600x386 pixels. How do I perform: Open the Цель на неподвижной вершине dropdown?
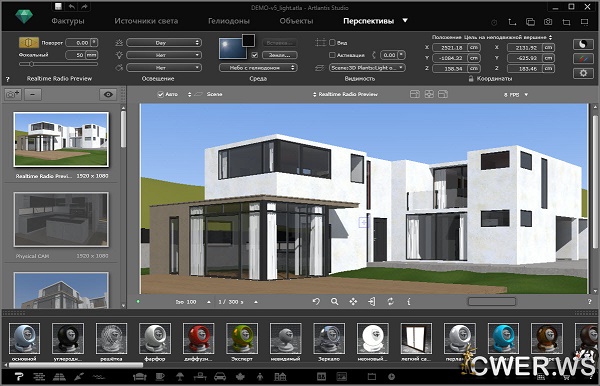[508, 37]
